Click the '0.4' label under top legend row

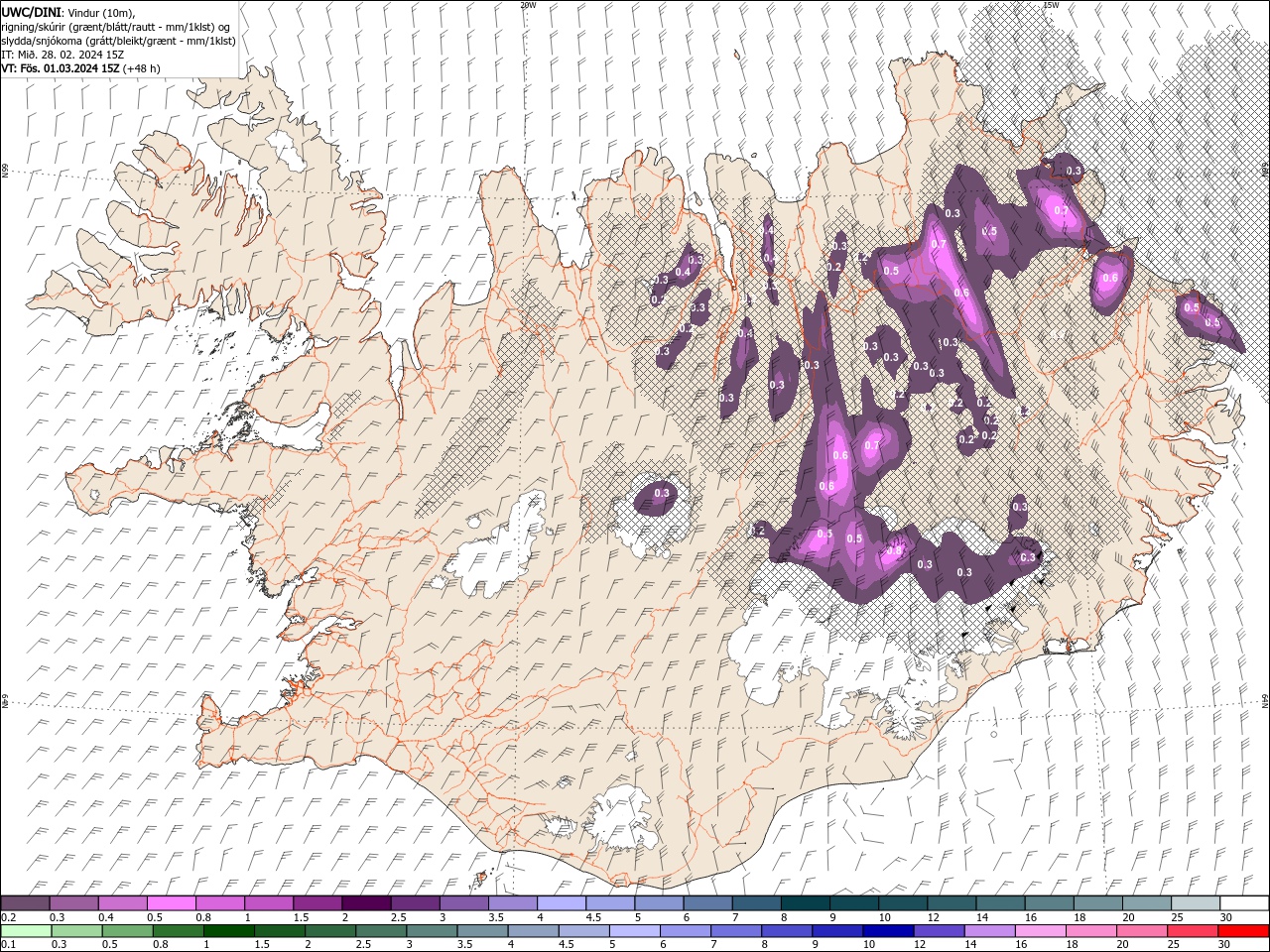click(105, 917)
